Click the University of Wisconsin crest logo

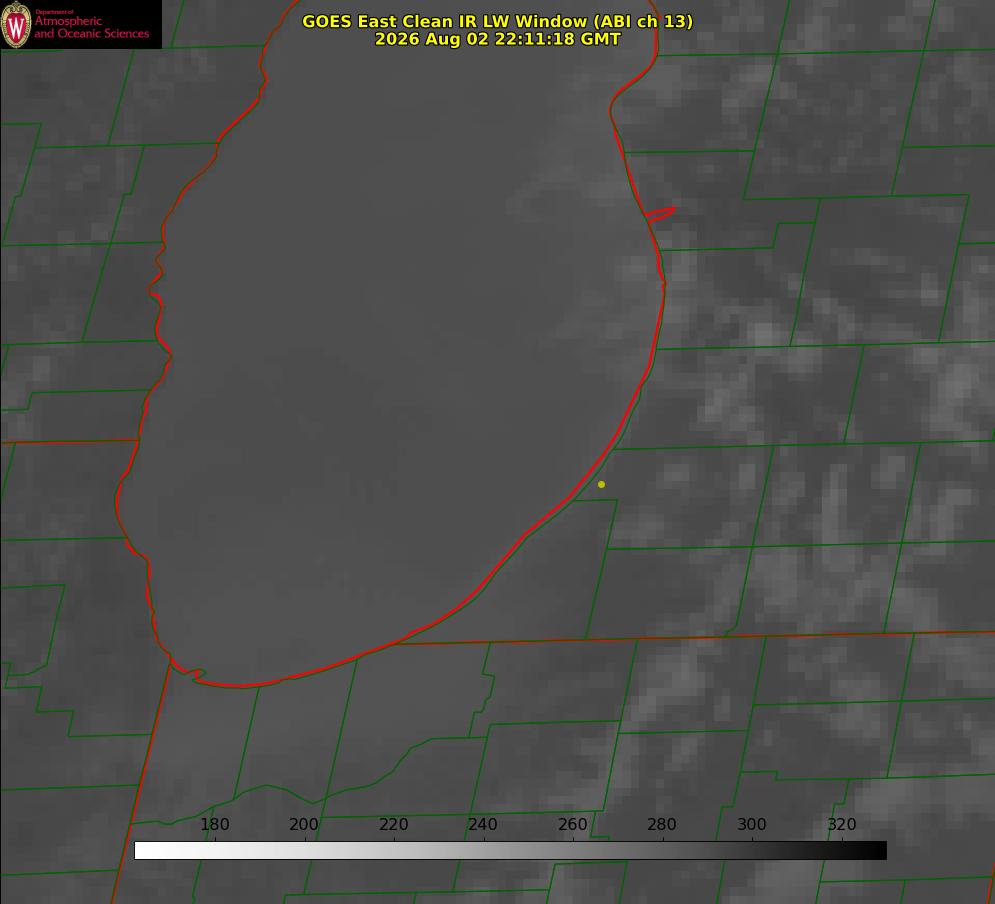[x=16, y=24]
